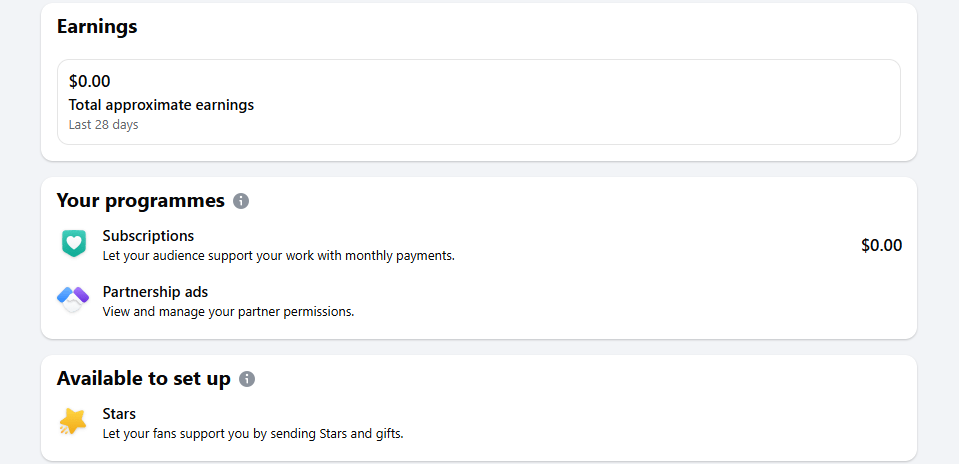This screenshot has height=464, width=959.
Task: Click the Total approximate earnings label
Action: pos(161,104)
